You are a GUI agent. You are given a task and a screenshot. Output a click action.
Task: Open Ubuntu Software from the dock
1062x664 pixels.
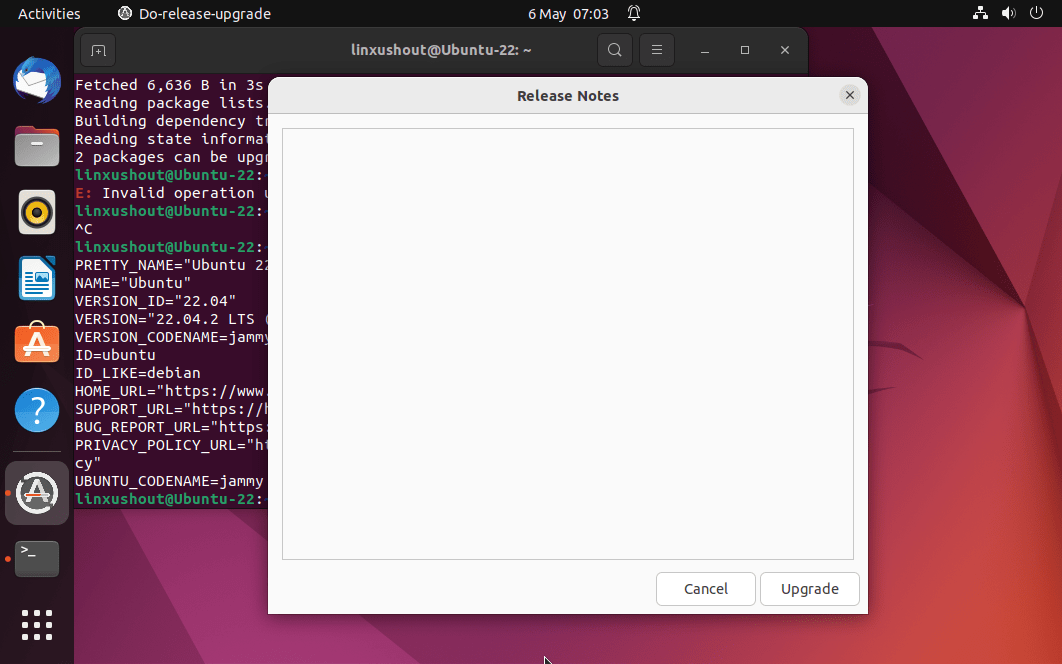click(37, 343)
